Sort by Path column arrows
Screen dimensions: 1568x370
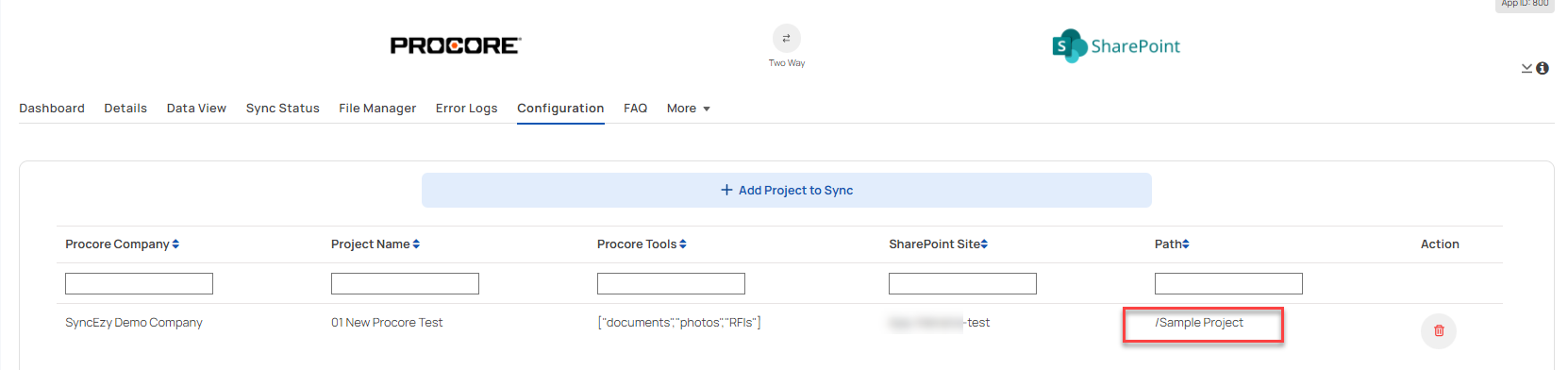click(x=1186, y=244)
